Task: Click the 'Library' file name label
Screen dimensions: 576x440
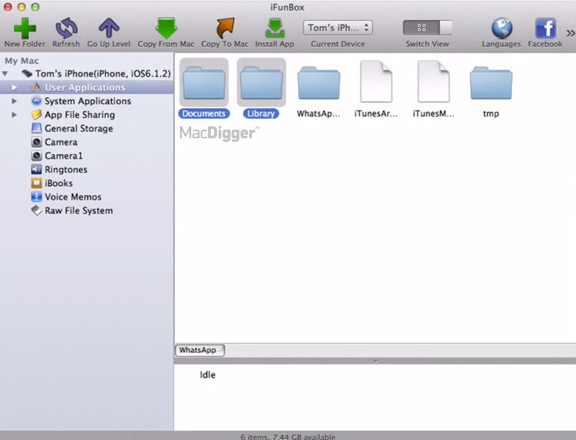Action: (x=261, y=114)
